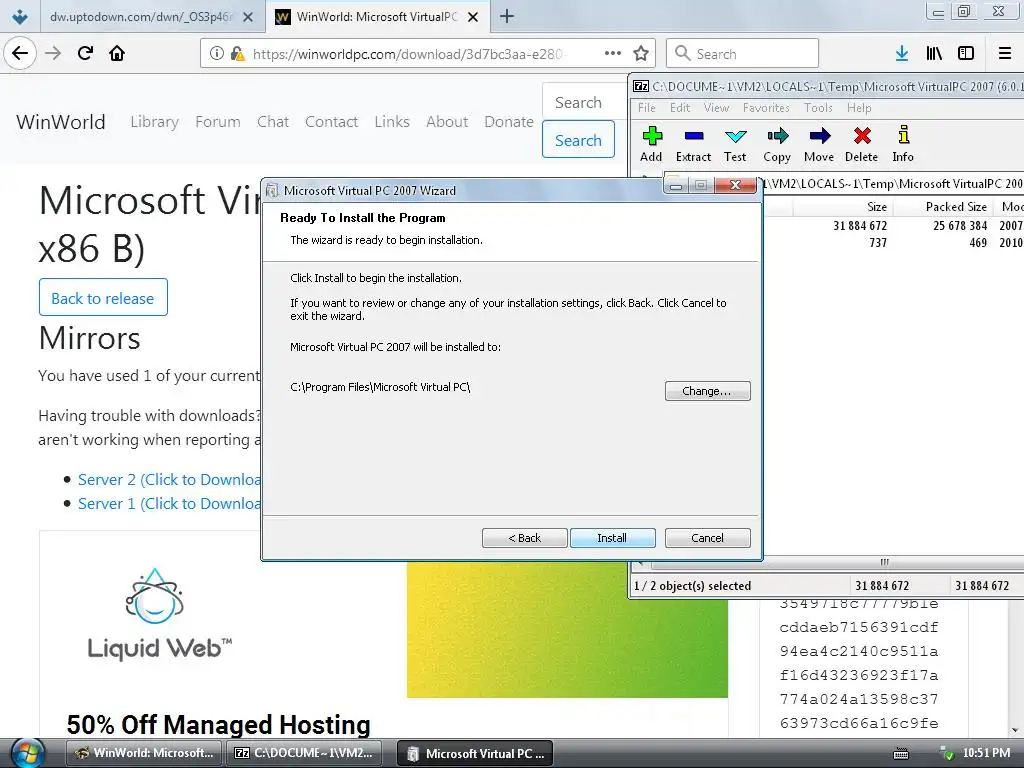Click the blue Search button on WinWorld
This screenshot has width=1024, height=768.
[578, 140]
